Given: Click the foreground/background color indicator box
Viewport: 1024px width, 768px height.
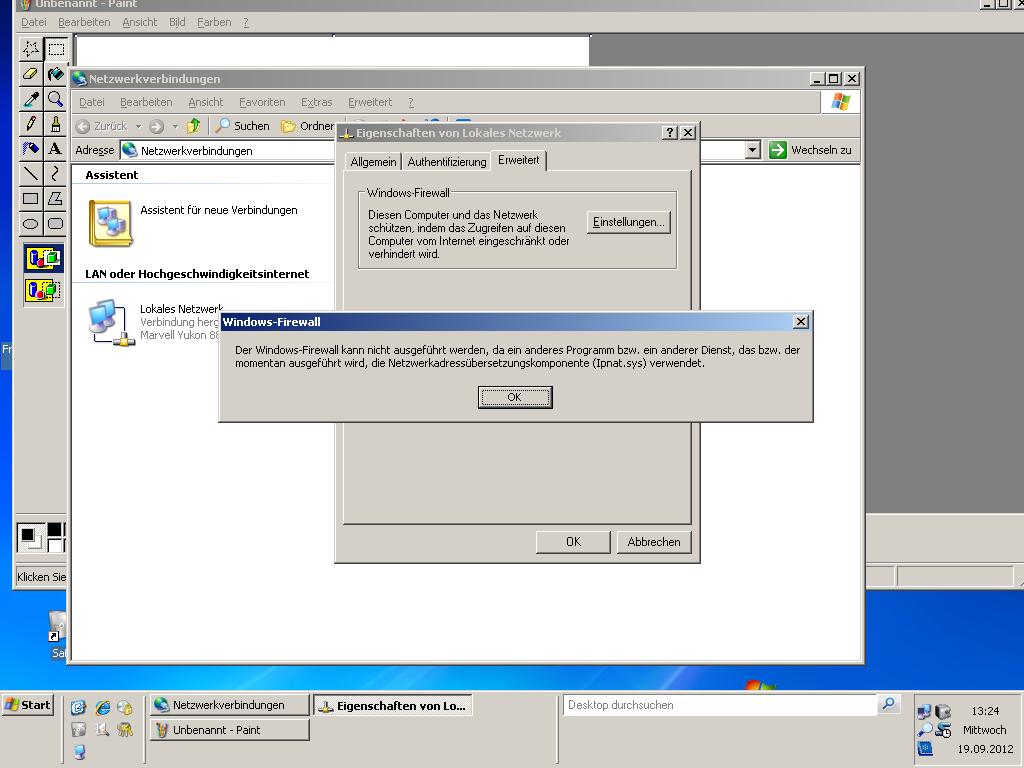Looking at the screenshot, I should click(31, 537).
